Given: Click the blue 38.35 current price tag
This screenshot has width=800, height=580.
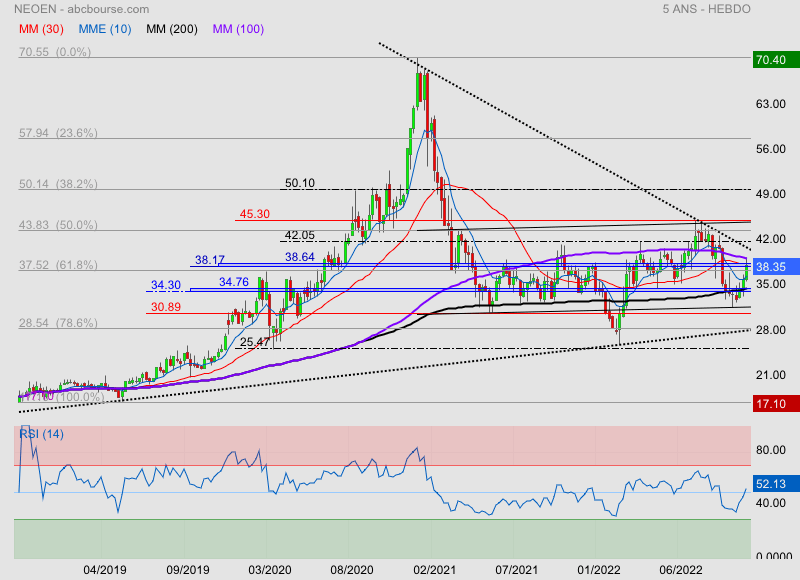Looking at the screenshot, I should pyautogui.click(x=776, y=267).
